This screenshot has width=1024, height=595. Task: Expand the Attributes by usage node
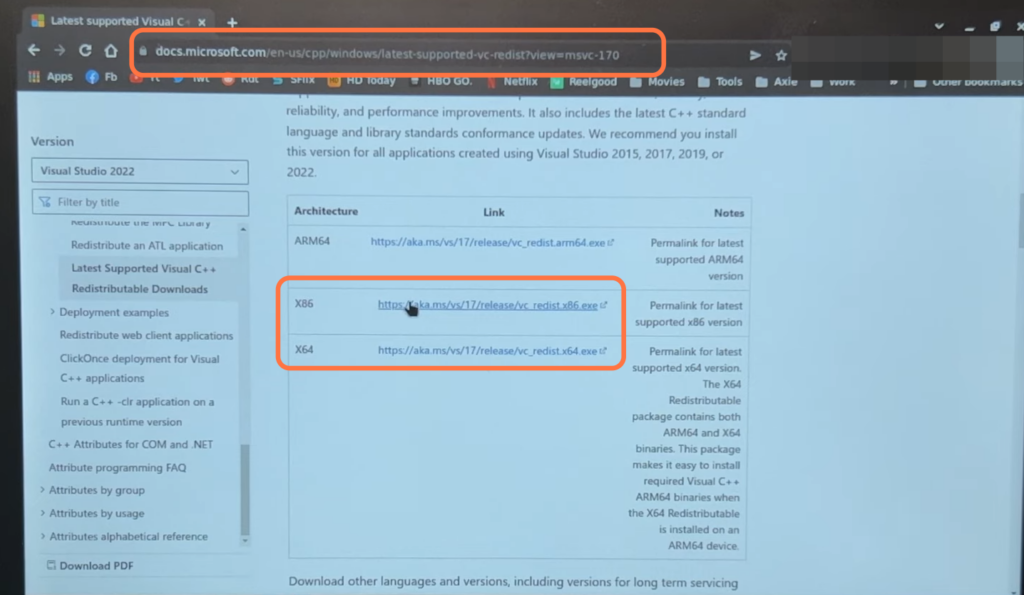click(x=42, y=513)
